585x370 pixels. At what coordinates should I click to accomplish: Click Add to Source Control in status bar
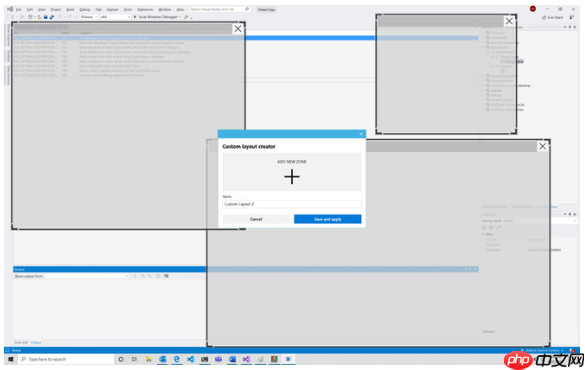click(x=543, y=350)
